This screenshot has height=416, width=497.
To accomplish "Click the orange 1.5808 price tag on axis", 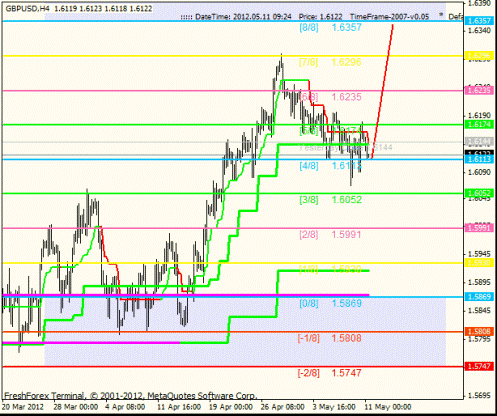I will coord(479,332).
